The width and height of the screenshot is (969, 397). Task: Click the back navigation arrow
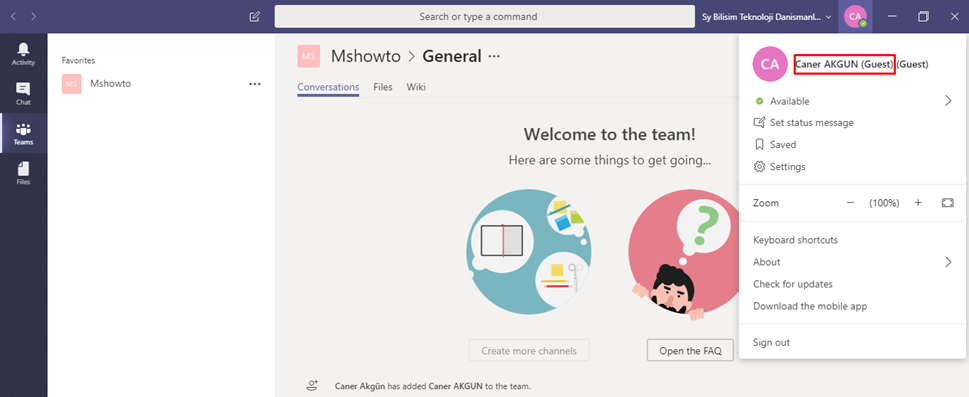[x=14, y=17]
